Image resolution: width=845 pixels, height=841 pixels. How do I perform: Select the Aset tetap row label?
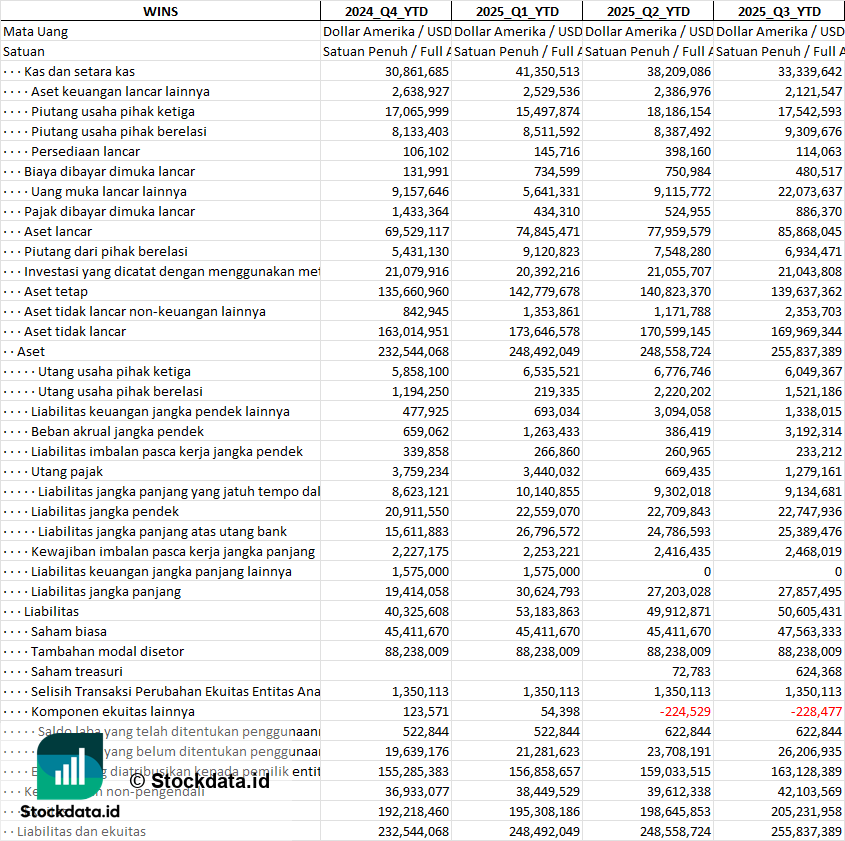tap(58, 291)
